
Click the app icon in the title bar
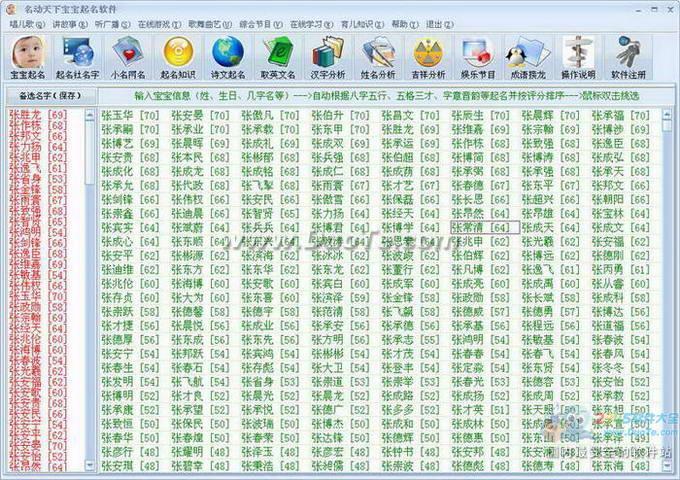11,9
